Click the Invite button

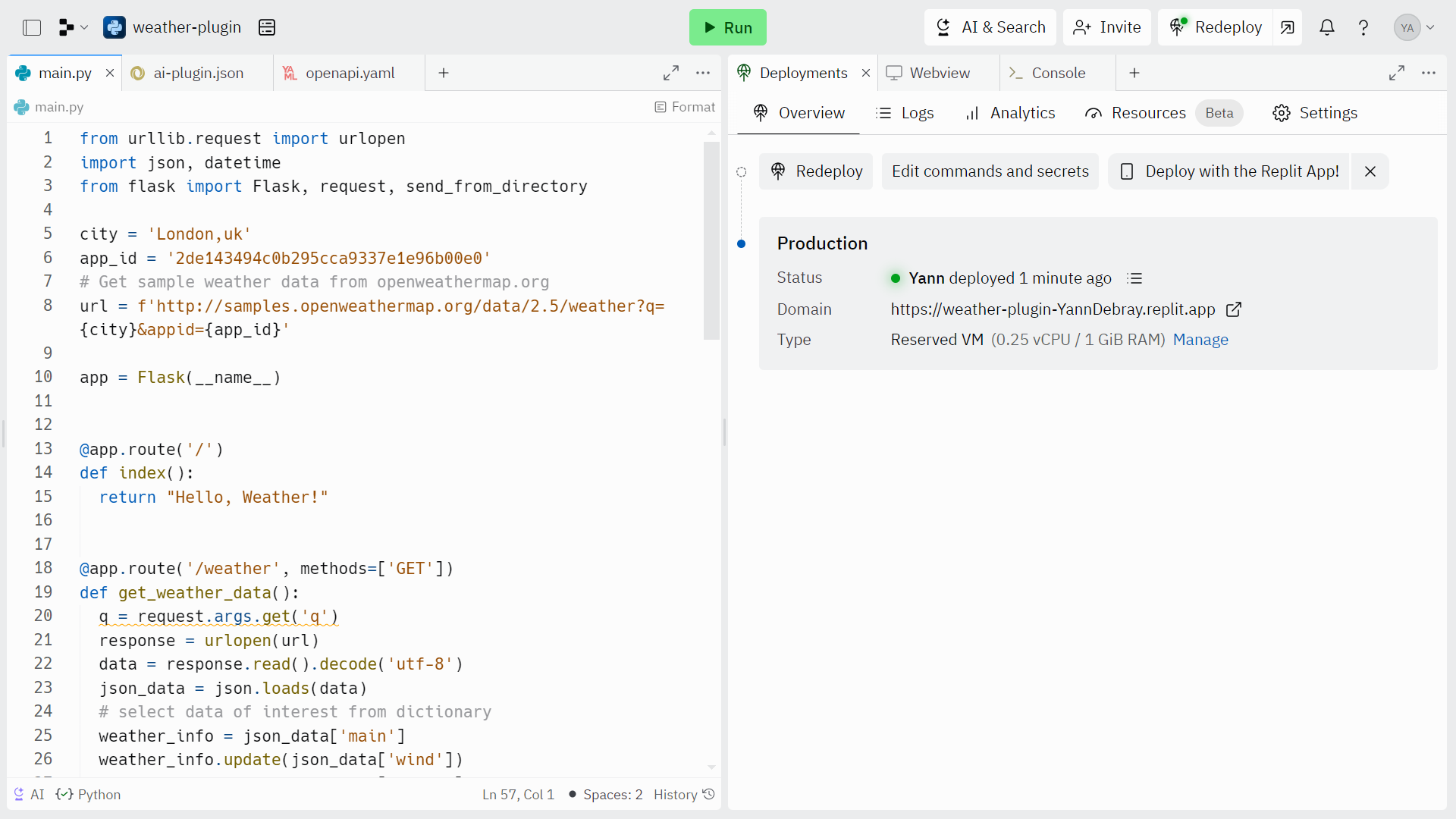1107,27
